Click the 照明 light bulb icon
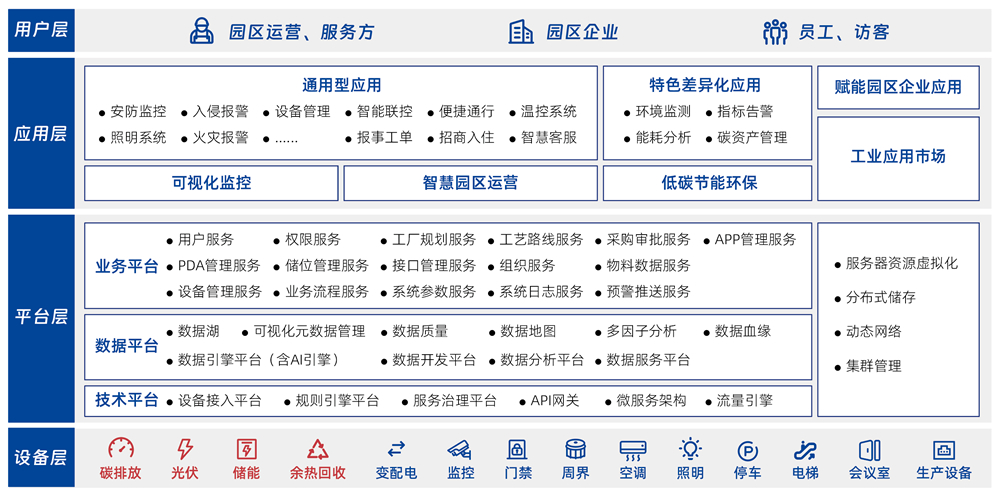Screen dimensions: 1000x496 click(690, 449)
